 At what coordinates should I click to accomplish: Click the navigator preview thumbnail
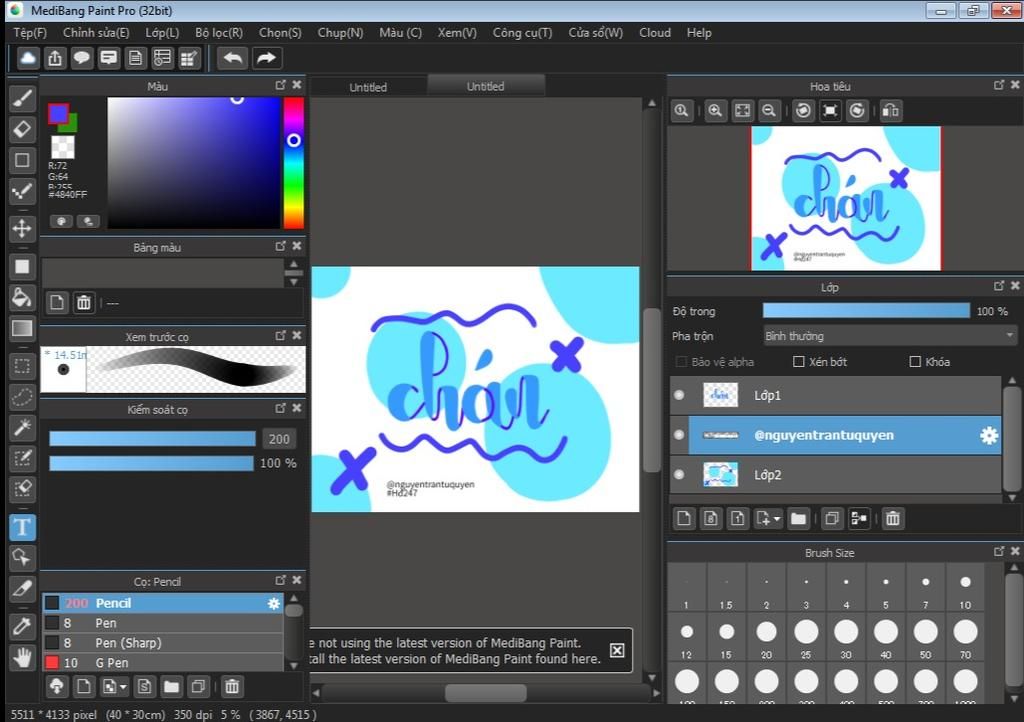tap(846, 198)
